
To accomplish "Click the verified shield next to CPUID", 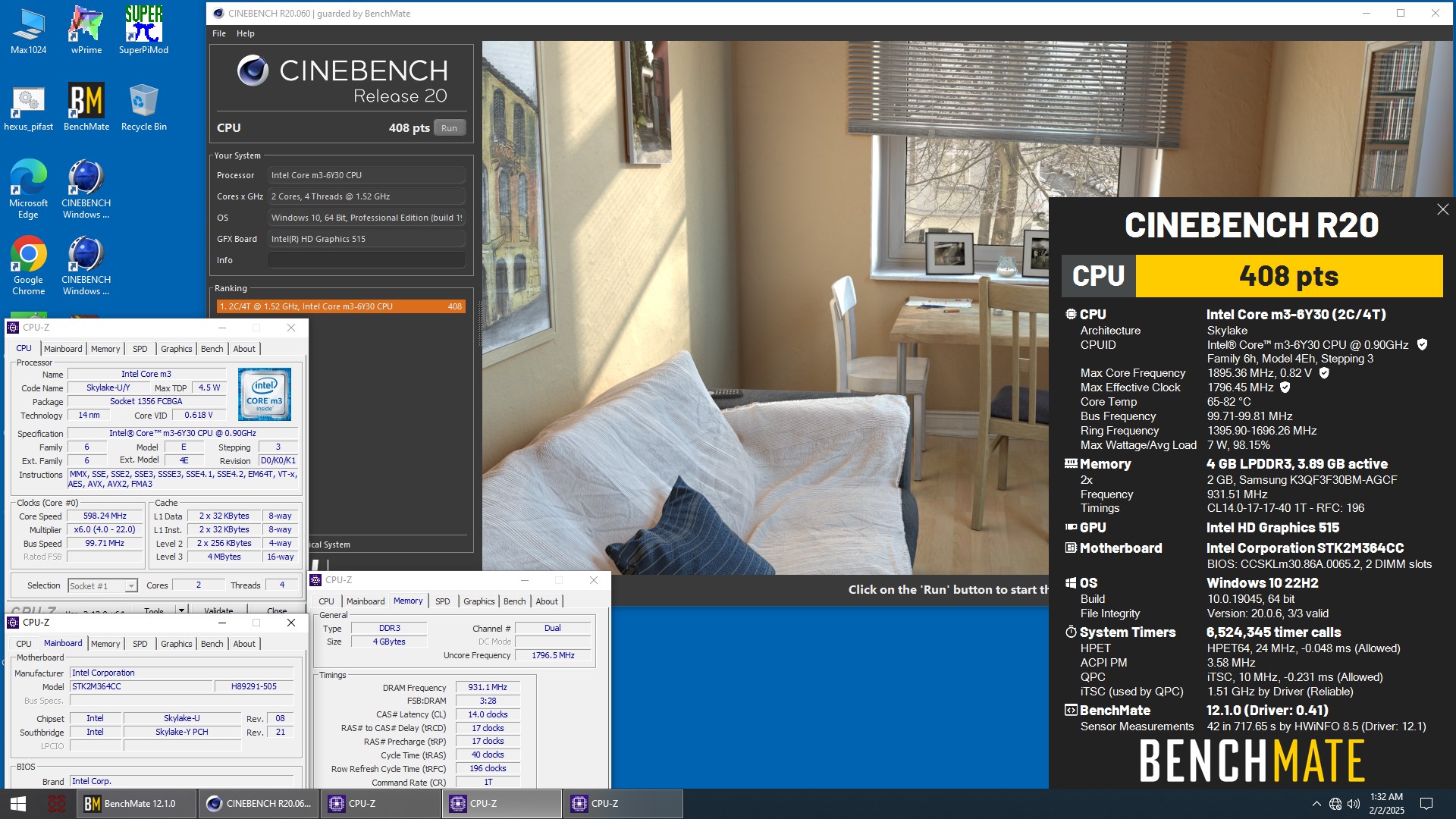I will pos(1423,344).
